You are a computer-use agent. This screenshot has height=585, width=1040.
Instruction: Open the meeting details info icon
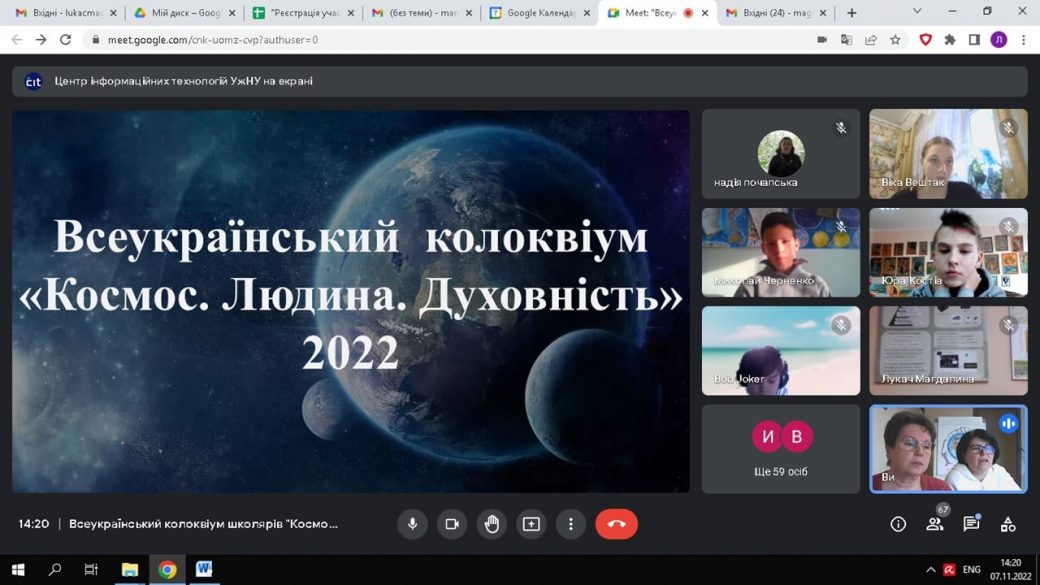pyautogui.click(x=898, y=524)
